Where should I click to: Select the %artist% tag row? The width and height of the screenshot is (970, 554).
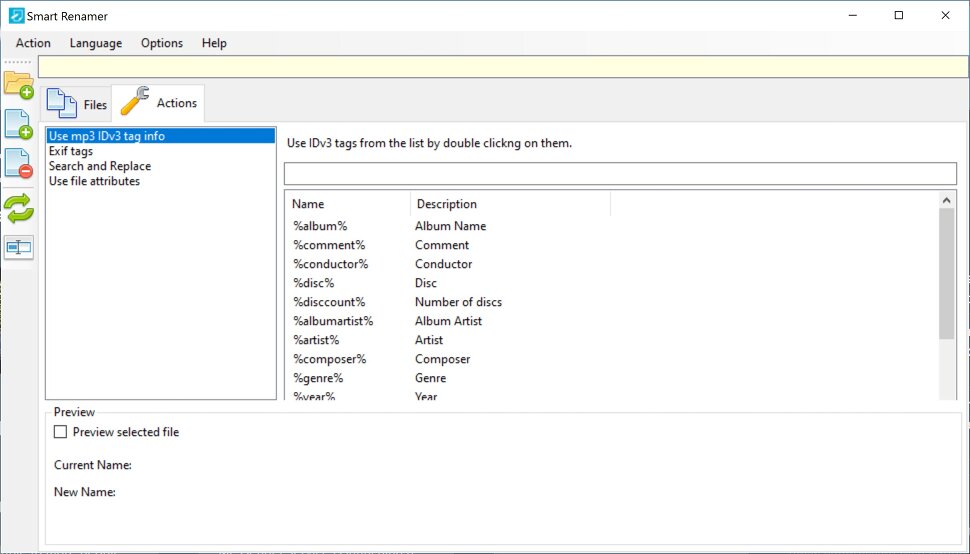tap(611, 340)
